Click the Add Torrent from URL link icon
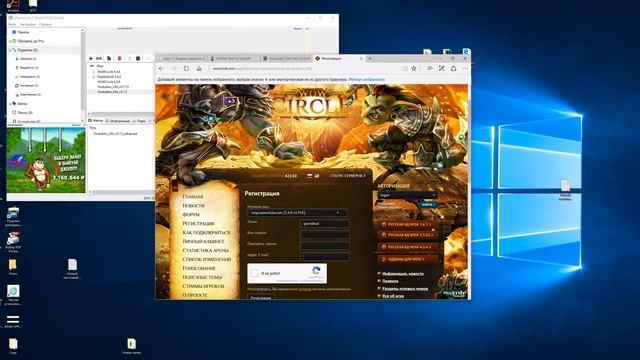The height and width of the screenshot is (360, 640). tap(99, 58)
